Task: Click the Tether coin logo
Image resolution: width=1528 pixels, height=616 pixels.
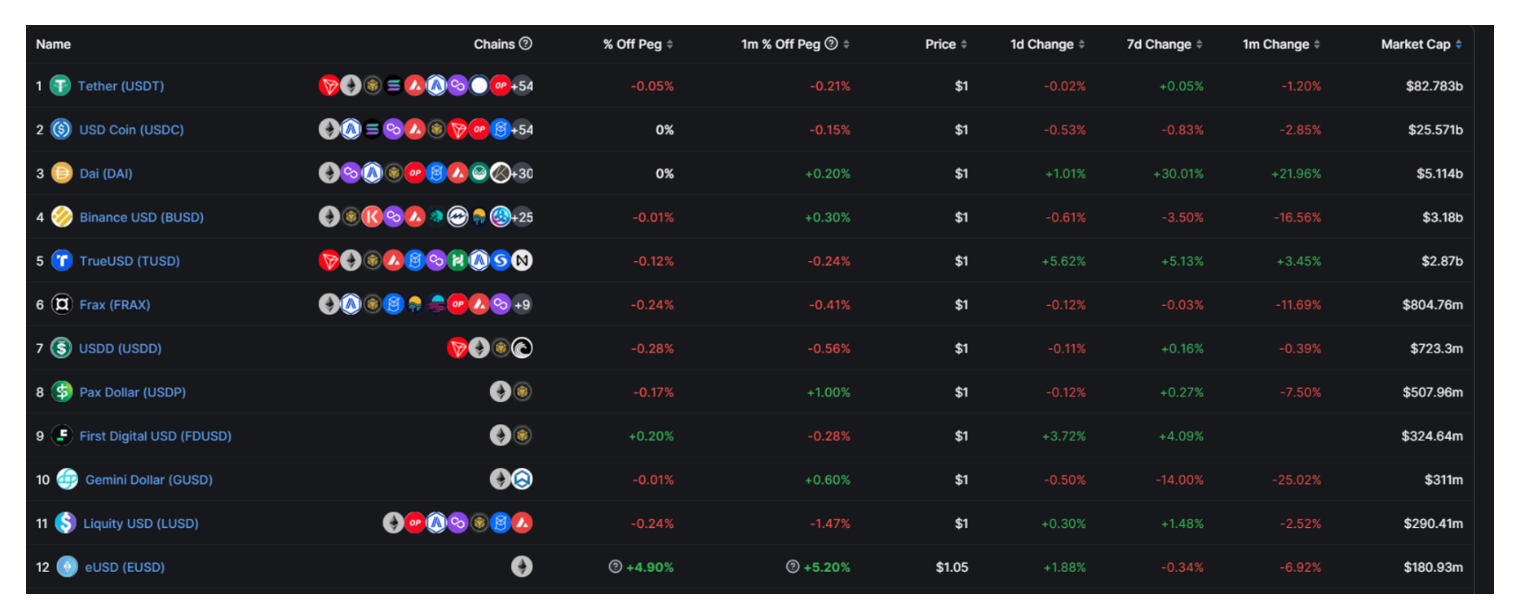Action: [x=61, y=86]
